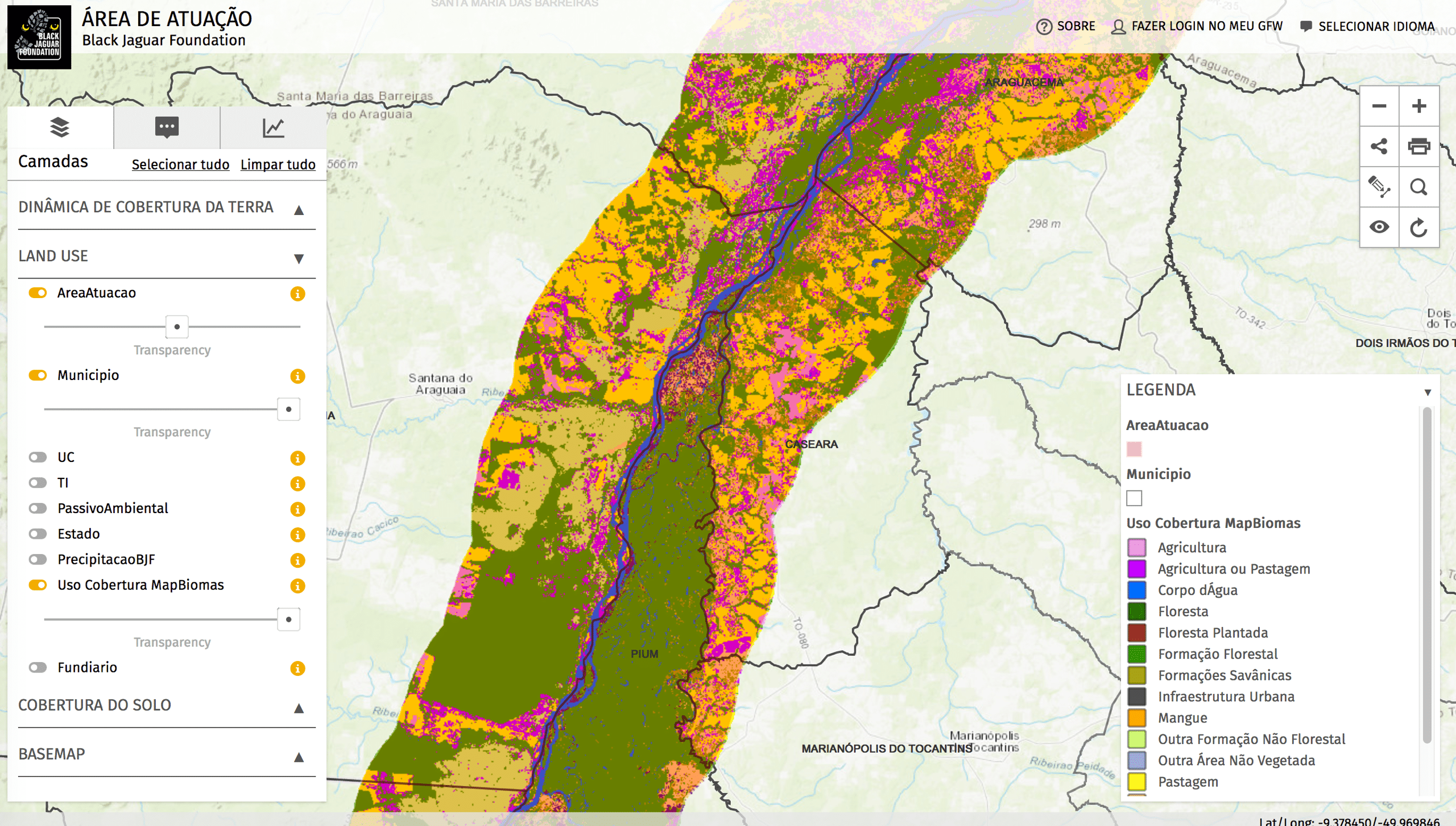Screen dimensions: 1456x826
Task: Click the AreaAtuacao layer name
Action: pyautogui.click(x=97, y=293)
